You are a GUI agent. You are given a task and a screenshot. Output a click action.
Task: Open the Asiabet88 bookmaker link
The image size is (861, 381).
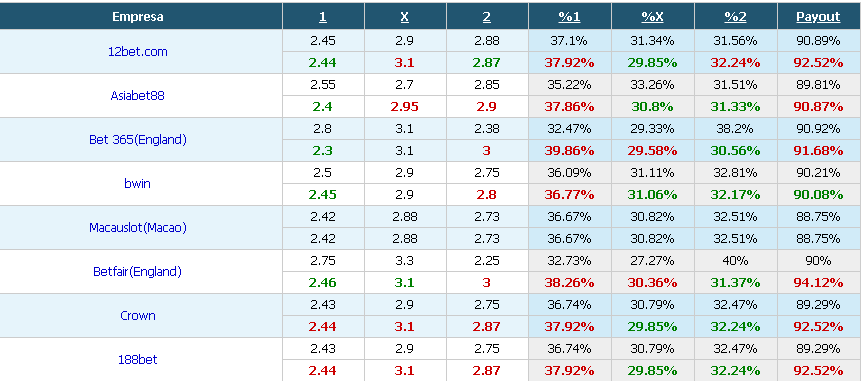137,96
